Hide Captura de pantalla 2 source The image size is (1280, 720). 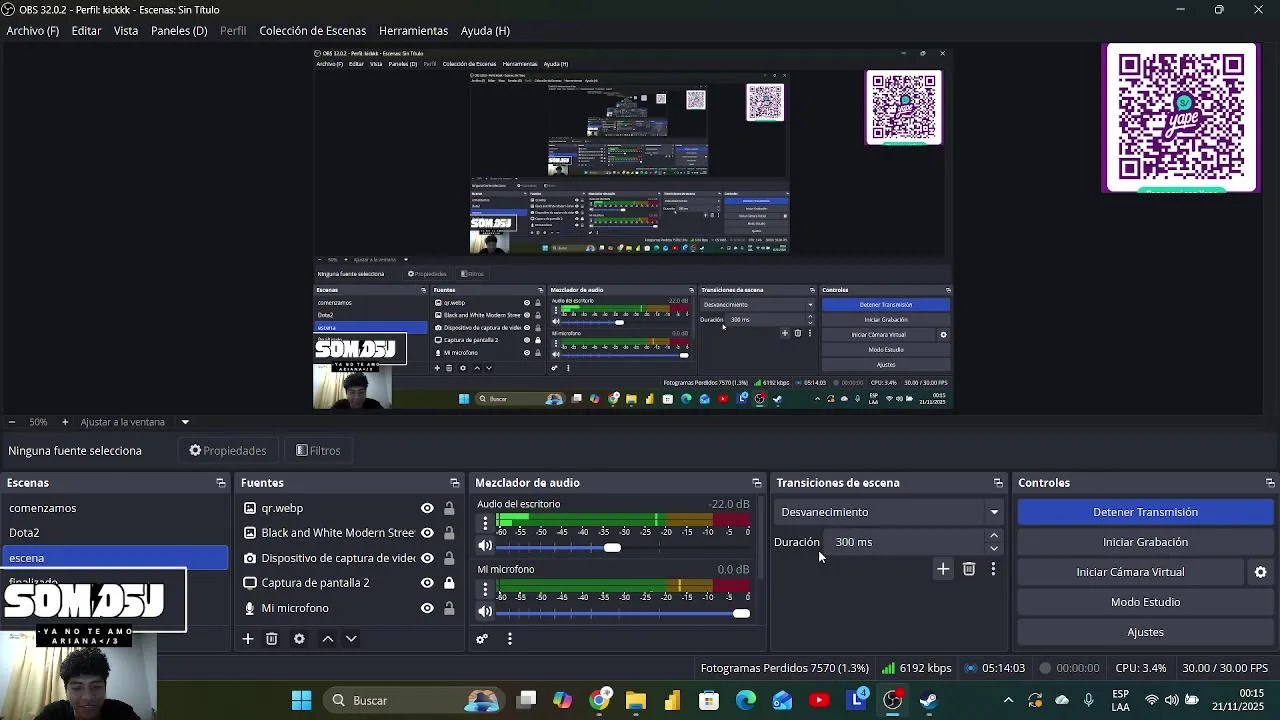point(427,583)
